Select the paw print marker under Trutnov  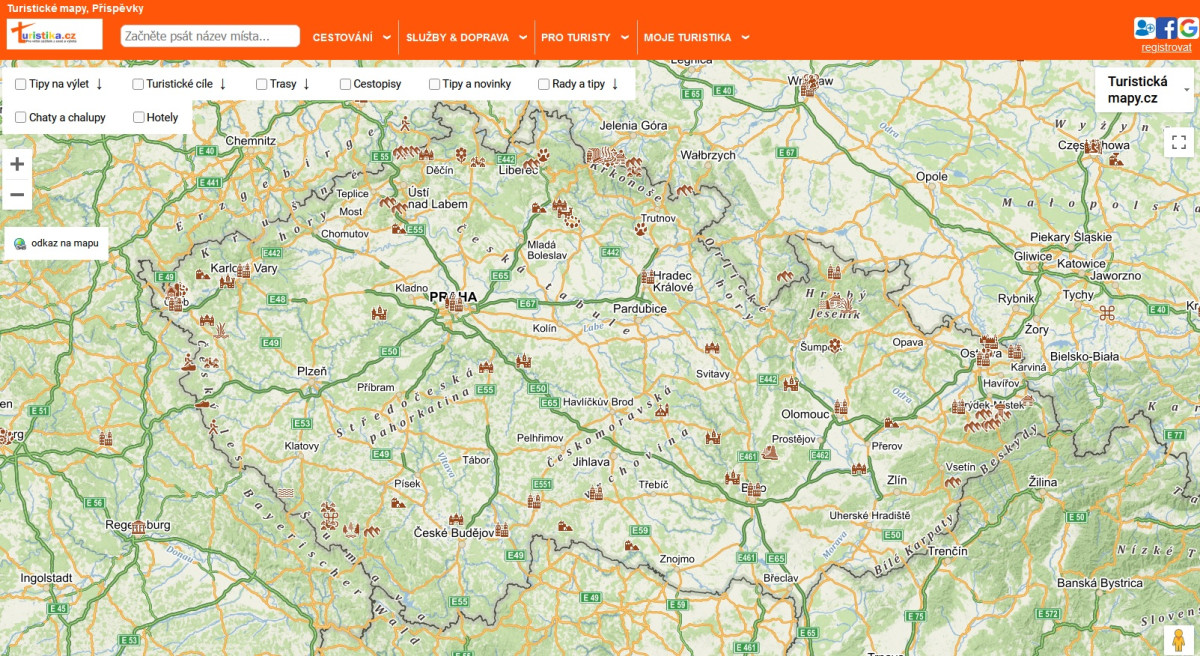click(x=640, y=229)
